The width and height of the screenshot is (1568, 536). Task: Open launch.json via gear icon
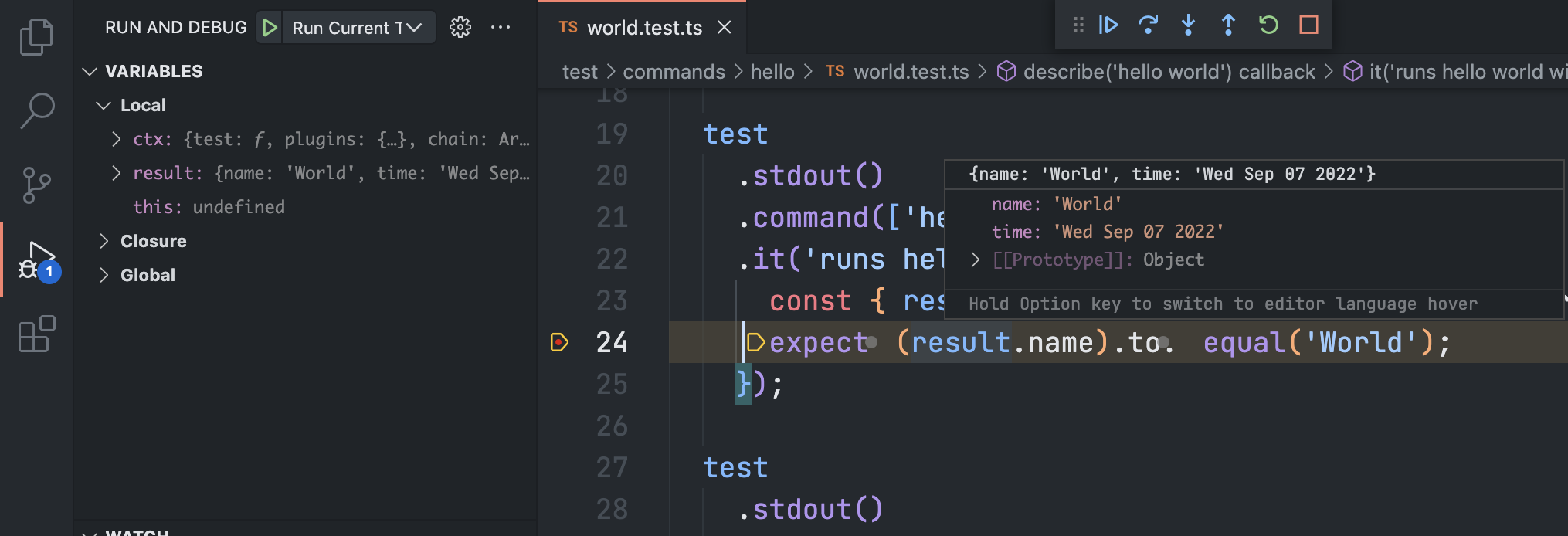pos(460,28)
